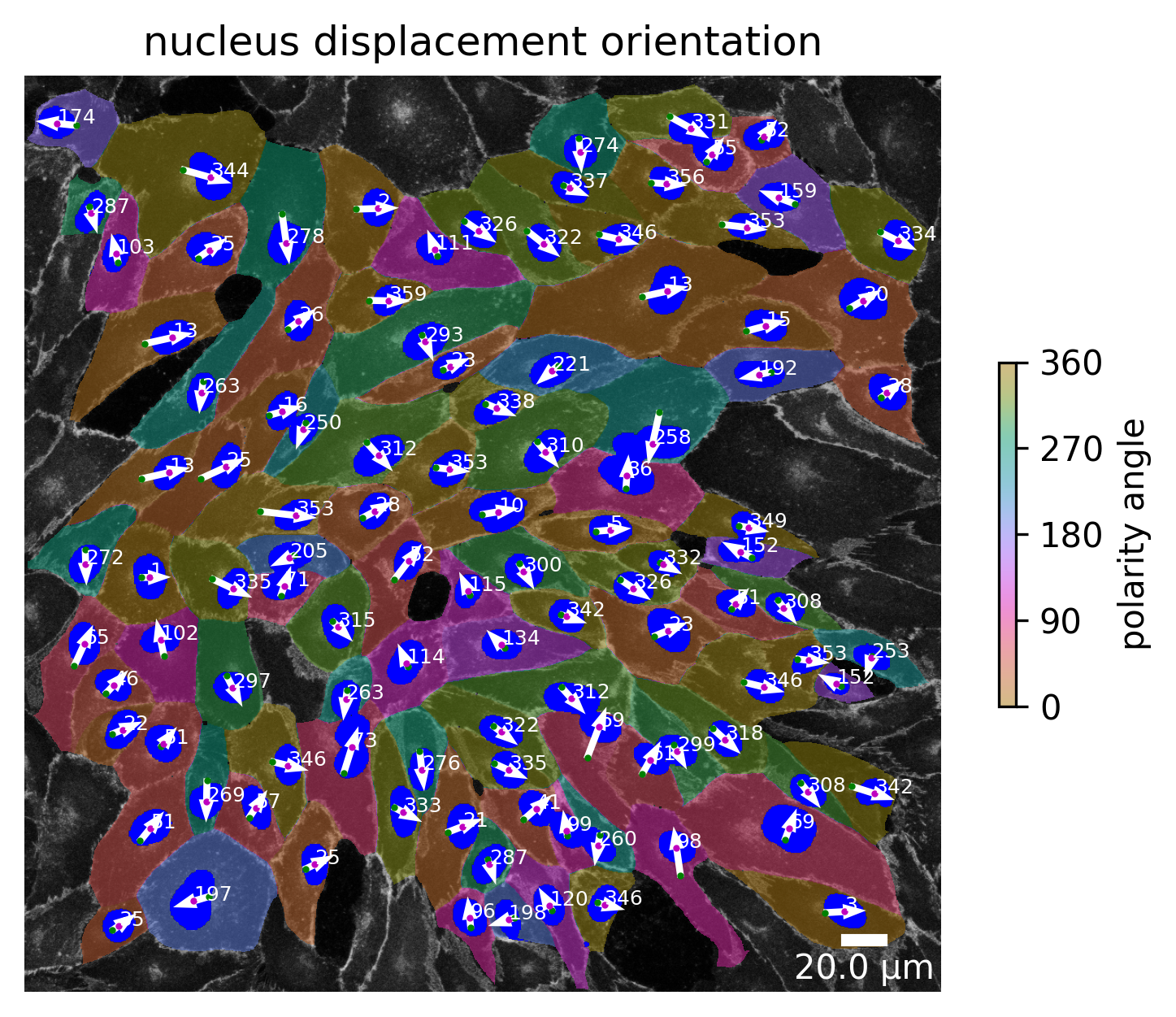Click the 'nucleus displacement orientation' plot title
The width and height of the screenshot is (1176, 1017).
pos(483,43)
